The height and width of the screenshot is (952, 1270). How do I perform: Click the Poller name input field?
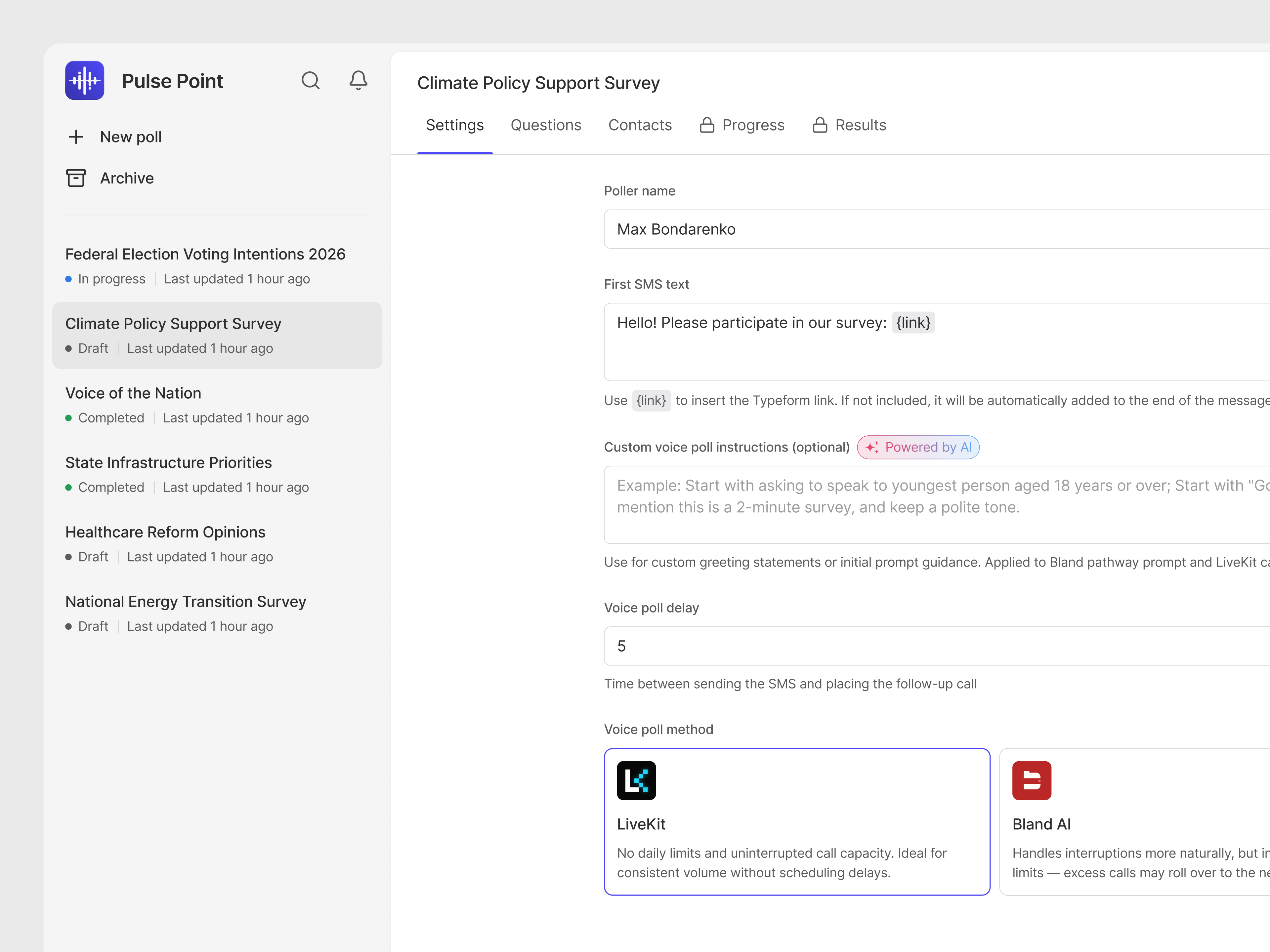coord(937,229)
